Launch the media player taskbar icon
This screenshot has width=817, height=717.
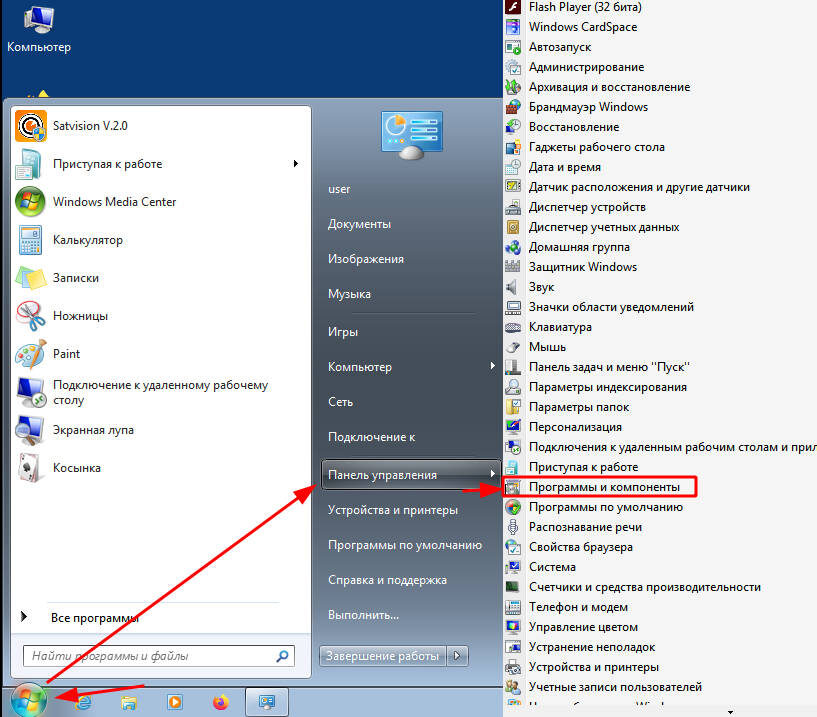175,702
